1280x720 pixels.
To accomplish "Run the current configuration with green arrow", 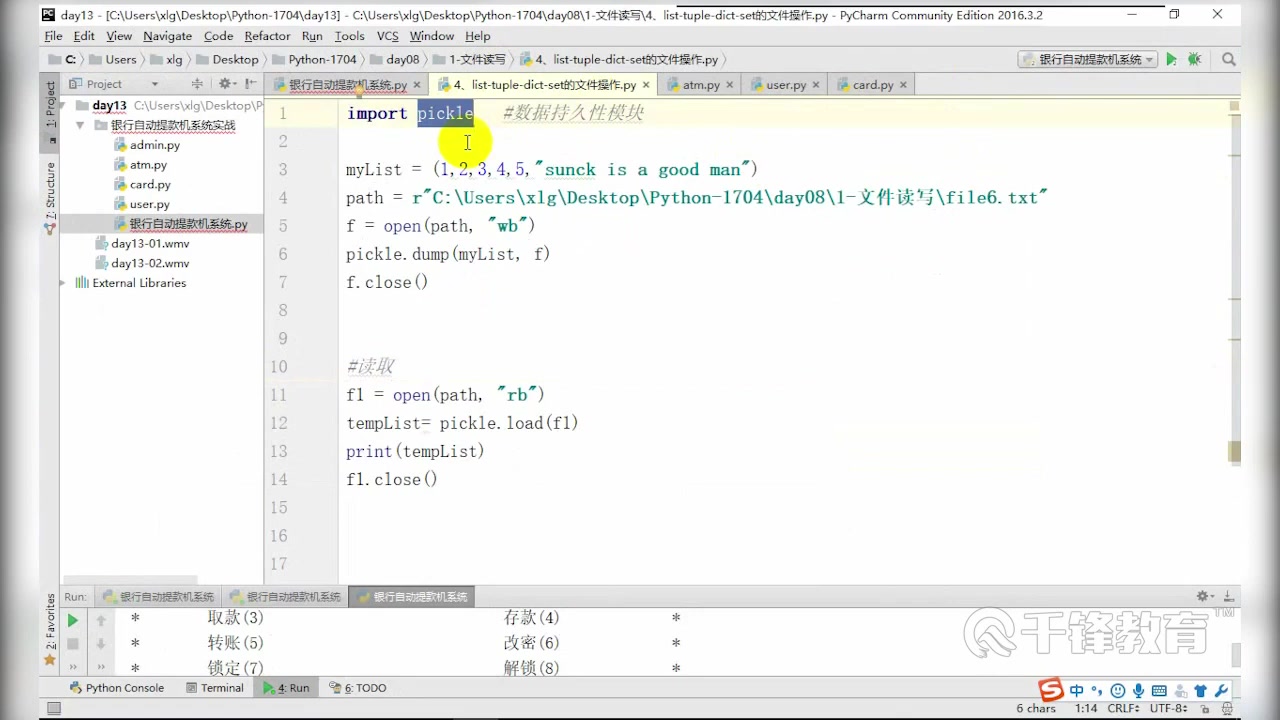I will (1171, 59).
